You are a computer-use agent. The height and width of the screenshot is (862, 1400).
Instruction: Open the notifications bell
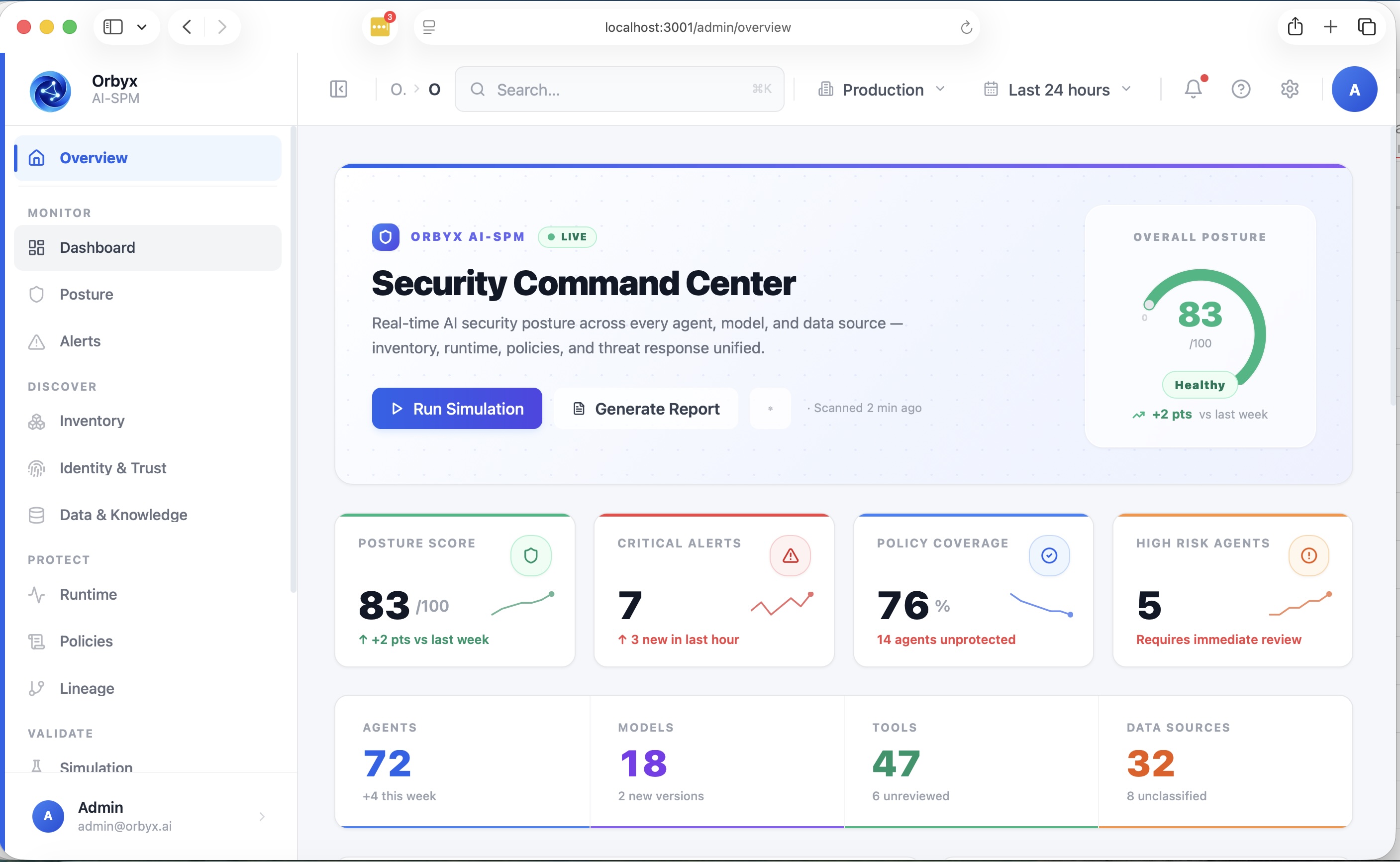[1193, 89]
